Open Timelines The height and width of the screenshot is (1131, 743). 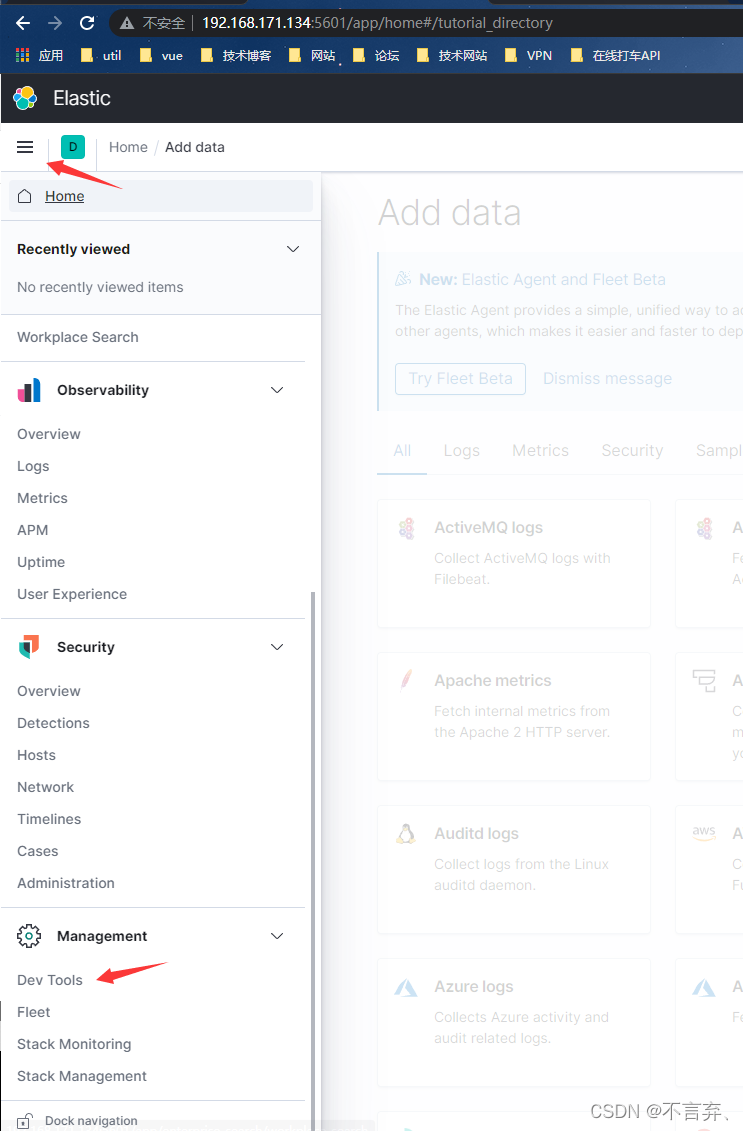click(x=49, y=819)
